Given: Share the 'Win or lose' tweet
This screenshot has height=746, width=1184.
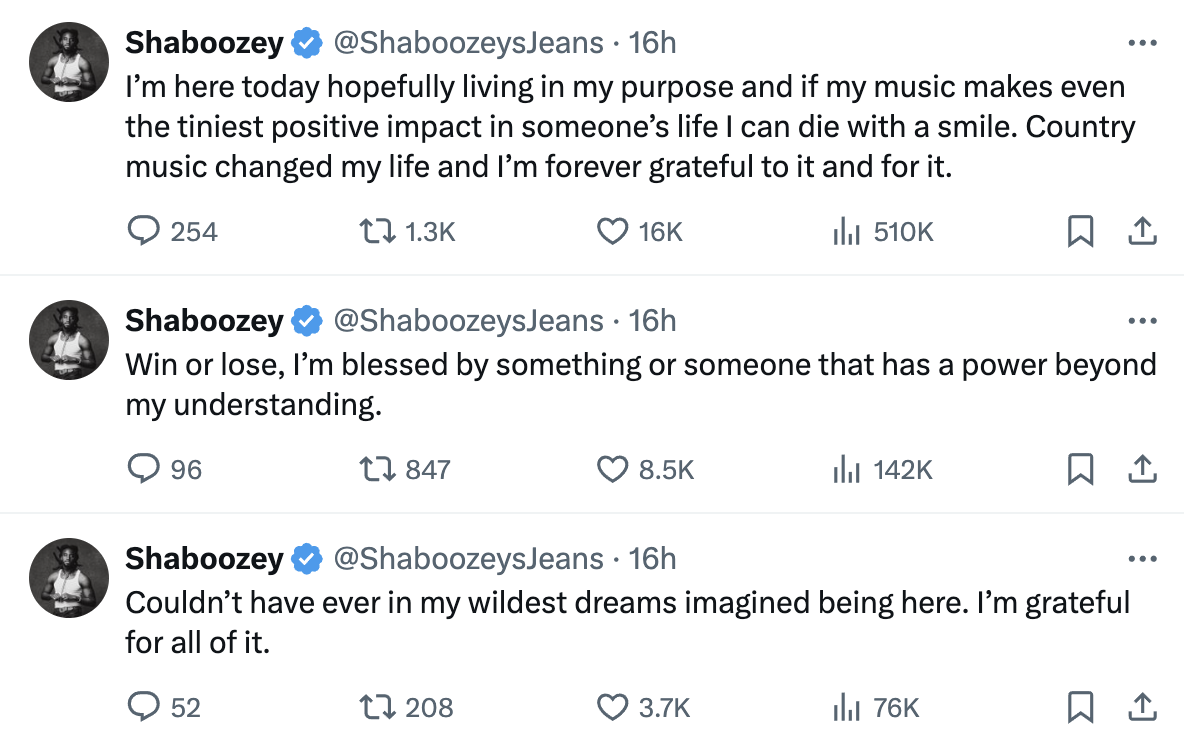Looking at the screenshot, I should [1142, 469].
